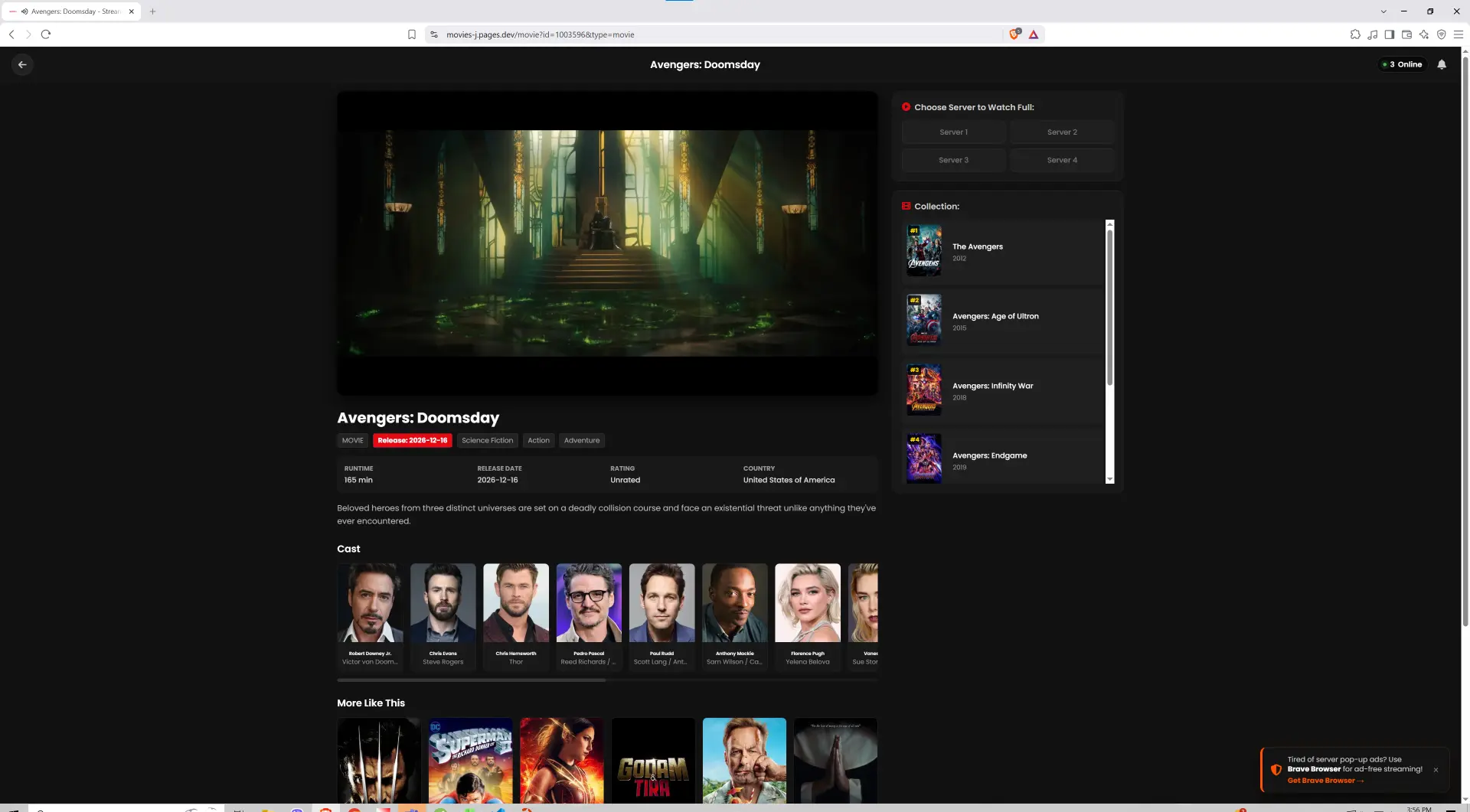Select Server 3 to watch
This screenshot has height=812, width=1470.
point(953,160)
